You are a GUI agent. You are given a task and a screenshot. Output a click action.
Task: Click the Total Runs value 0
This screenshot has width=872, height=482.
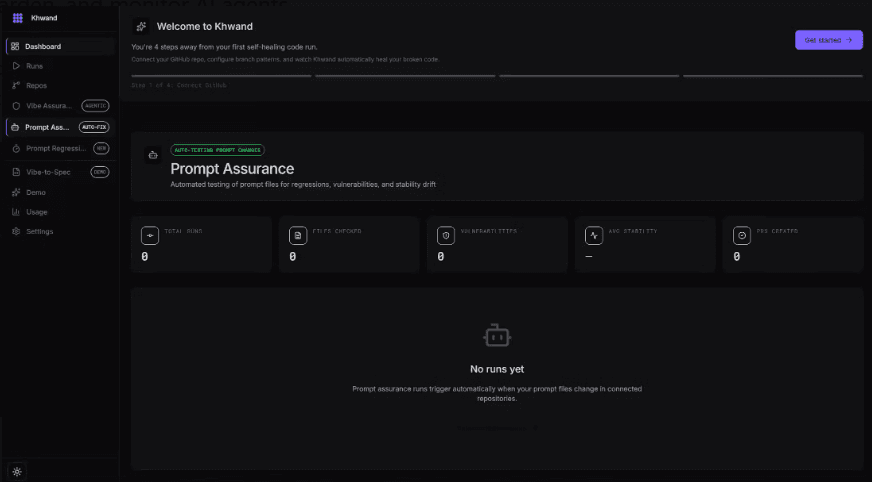[x=145, y=257]
